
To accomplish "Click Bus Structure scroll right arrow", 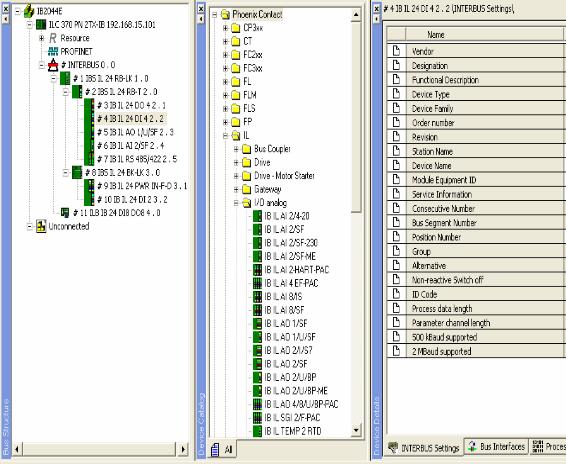I will (183, 449).
